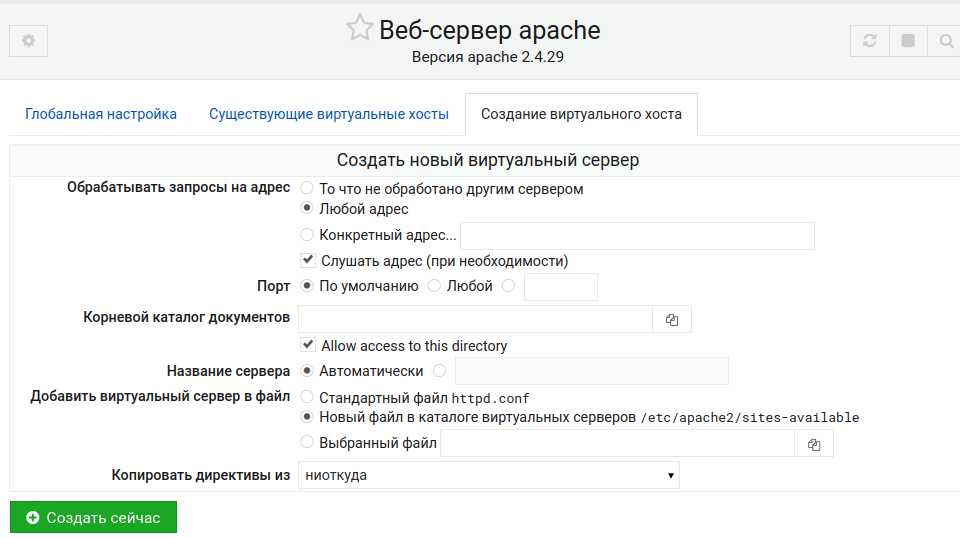
Task: Select Любой port radio option
Action: 434,286
